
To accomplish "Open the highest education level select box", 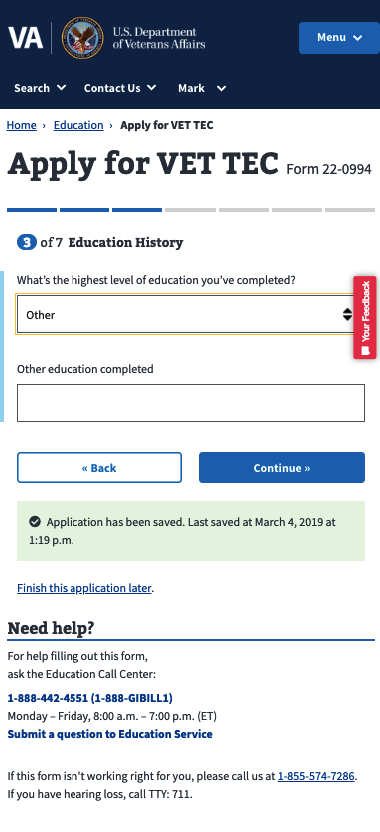I will pyautogui.click(x=185, y=315).
